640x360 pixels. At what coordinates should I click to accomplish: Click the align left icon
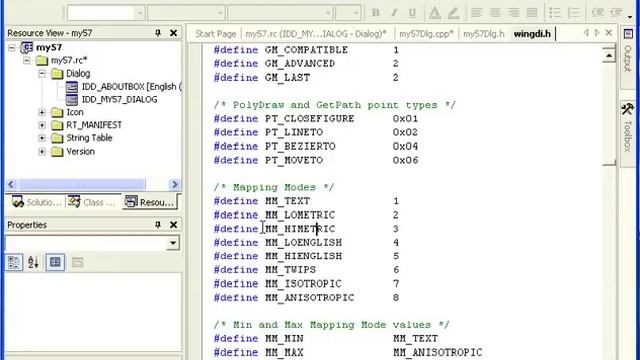point(476,13)
